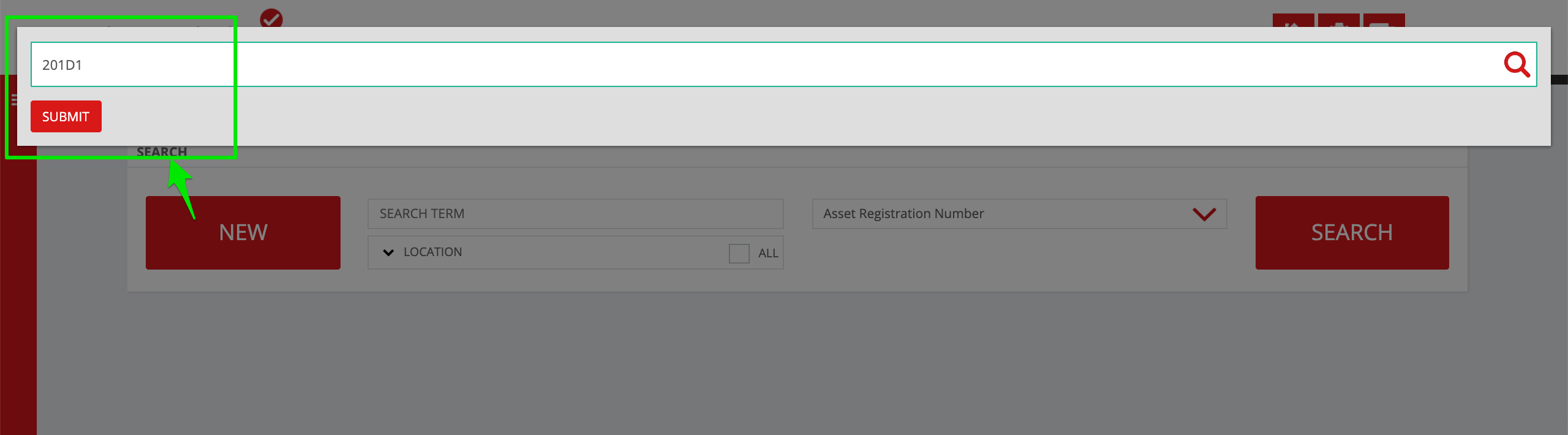Click the red chevron of Asset Registration dropdown

[1204, 214]
